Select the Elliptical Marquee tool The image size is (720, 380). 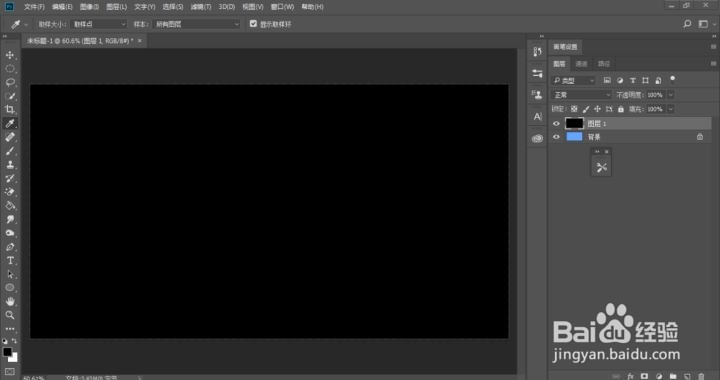pos(10,69)
